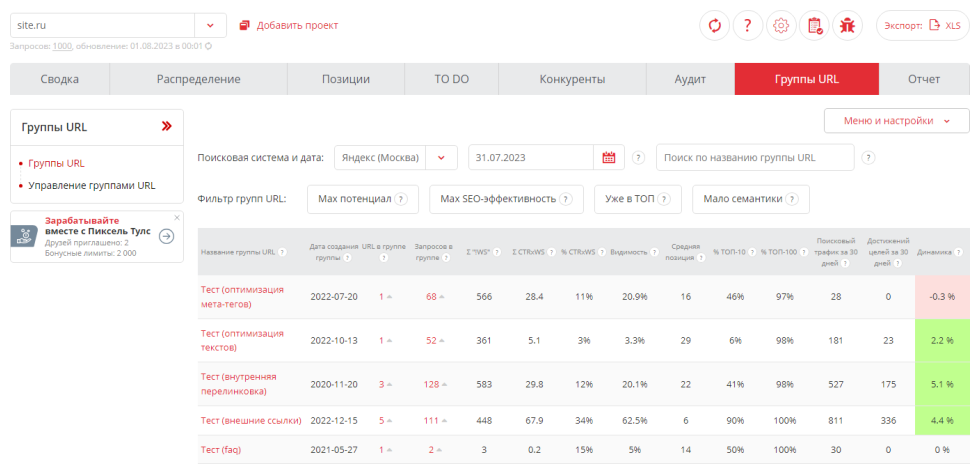
Task: Open Тест (оптимизация мета-тегов) group
Action: point(242,297)
